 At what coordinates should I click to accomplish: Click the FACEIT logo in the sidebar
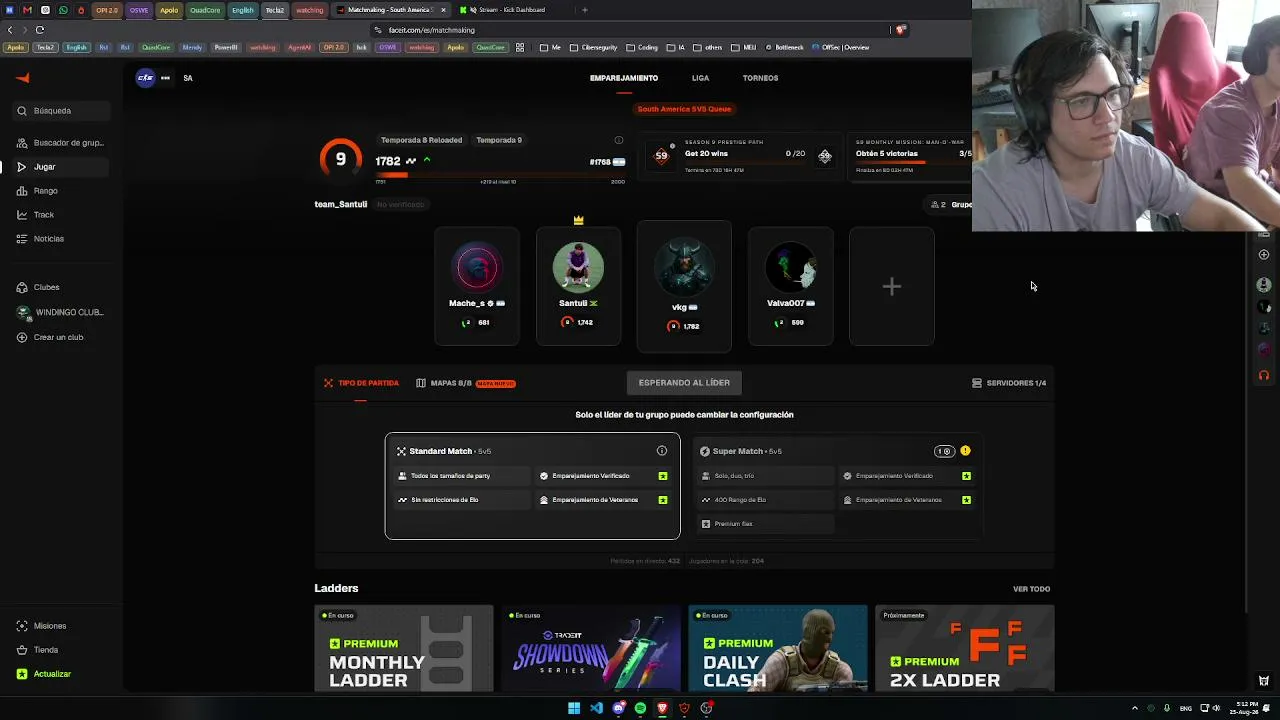[23, 78]
